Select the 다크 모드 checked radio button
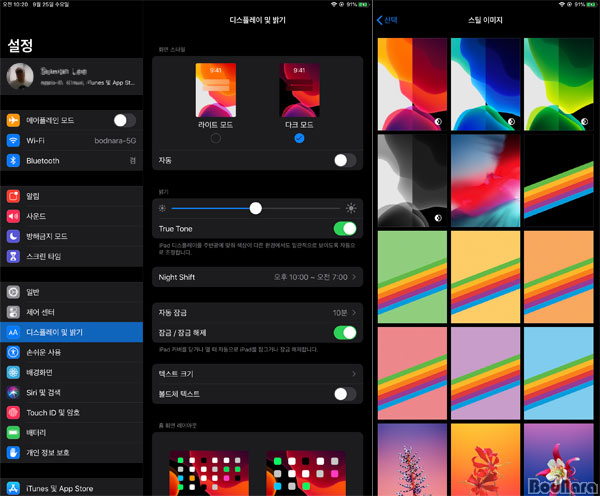 (299, 138)
